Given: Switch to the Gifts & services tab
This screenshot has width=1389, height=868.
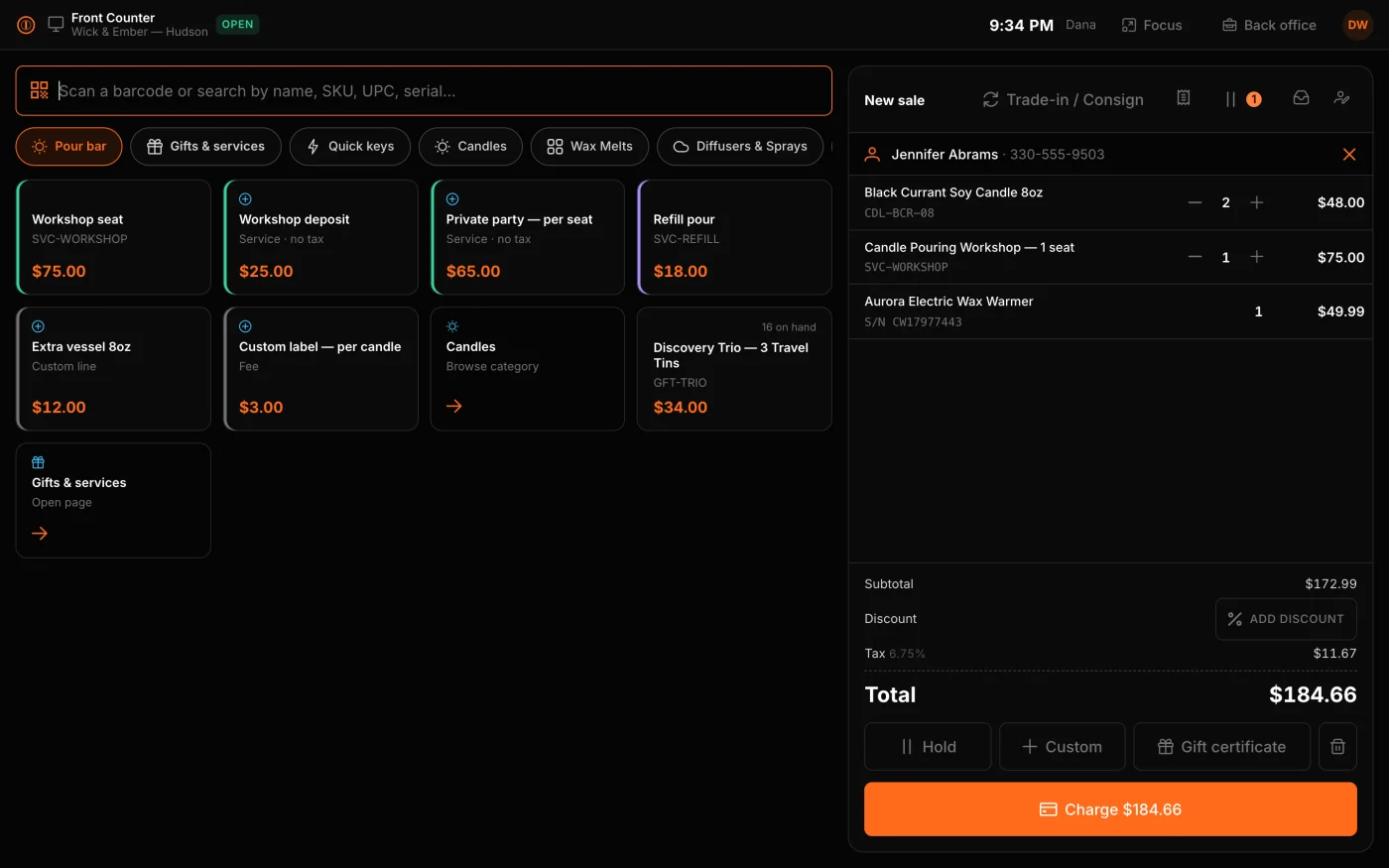Looking at the screenshot, I should click(205, 147).
